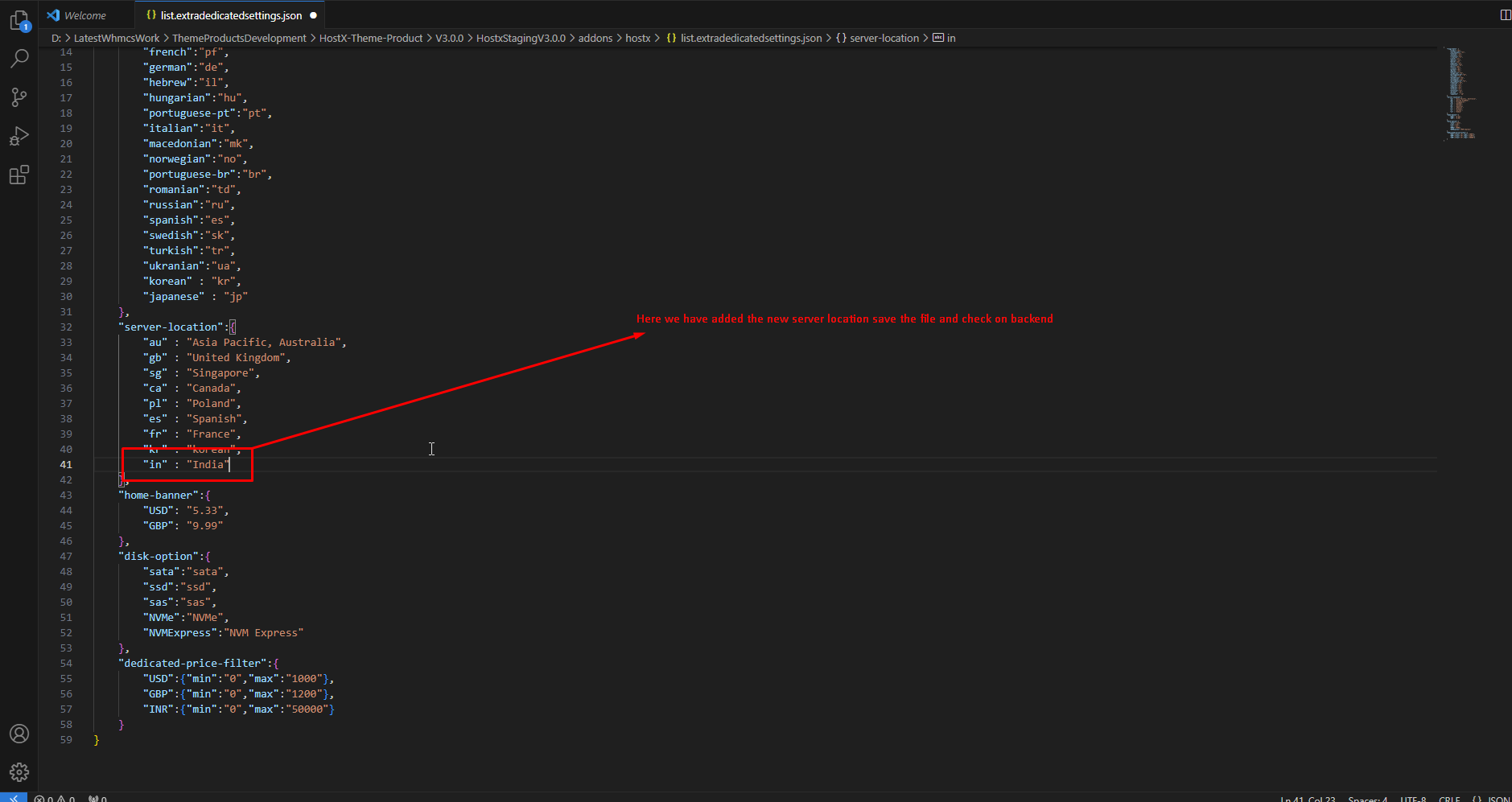Screen dimensions: 1512x802
Task: Expand the HostX-Theme-Product breadcrumb
Action: click(370, 38)
